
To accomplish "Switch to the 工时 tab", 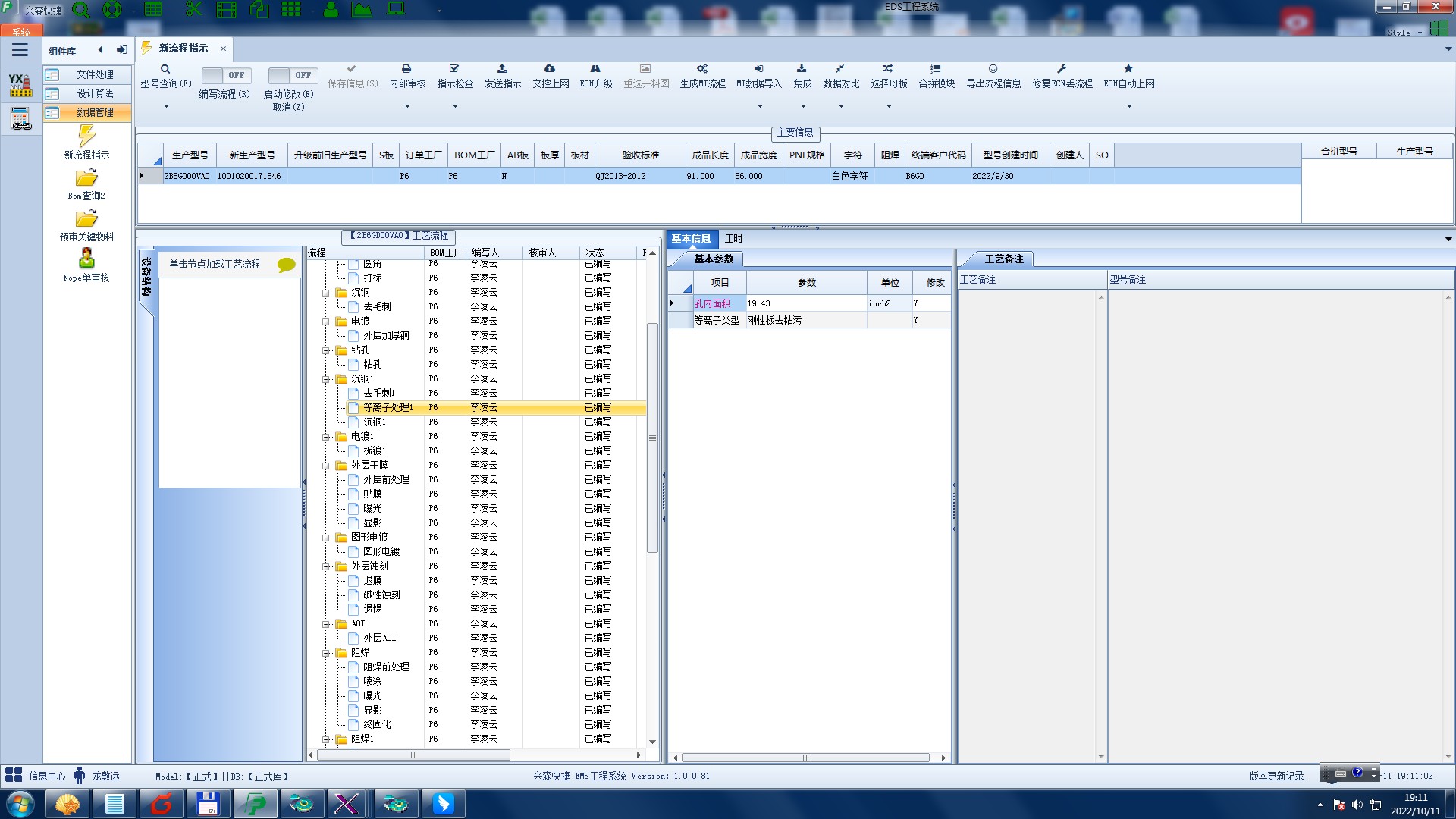I will 733,239.
